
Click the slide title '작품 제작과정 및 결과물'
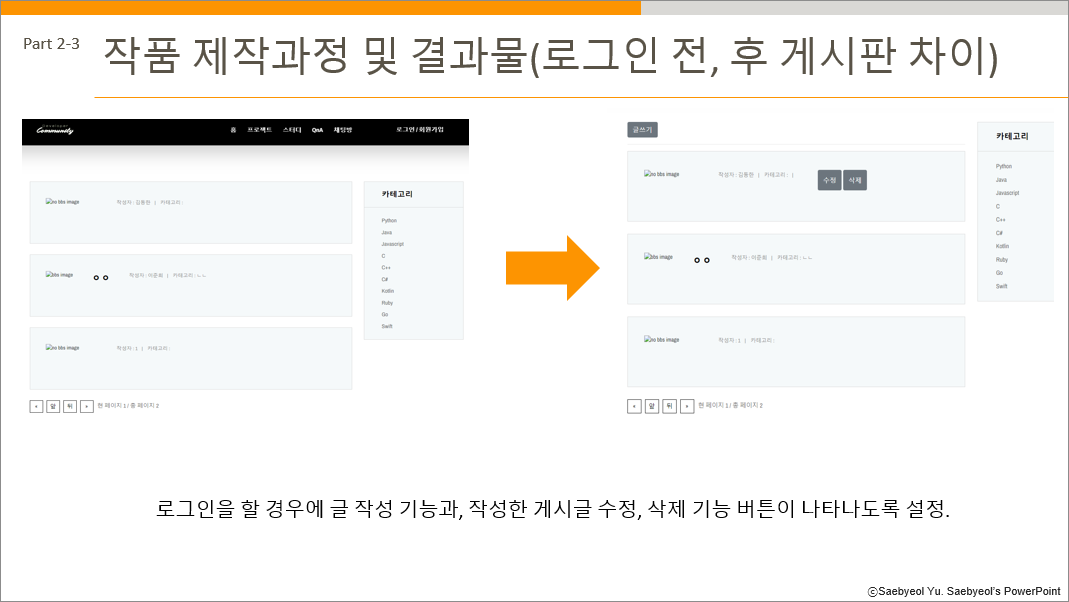[x=314, y=55]
